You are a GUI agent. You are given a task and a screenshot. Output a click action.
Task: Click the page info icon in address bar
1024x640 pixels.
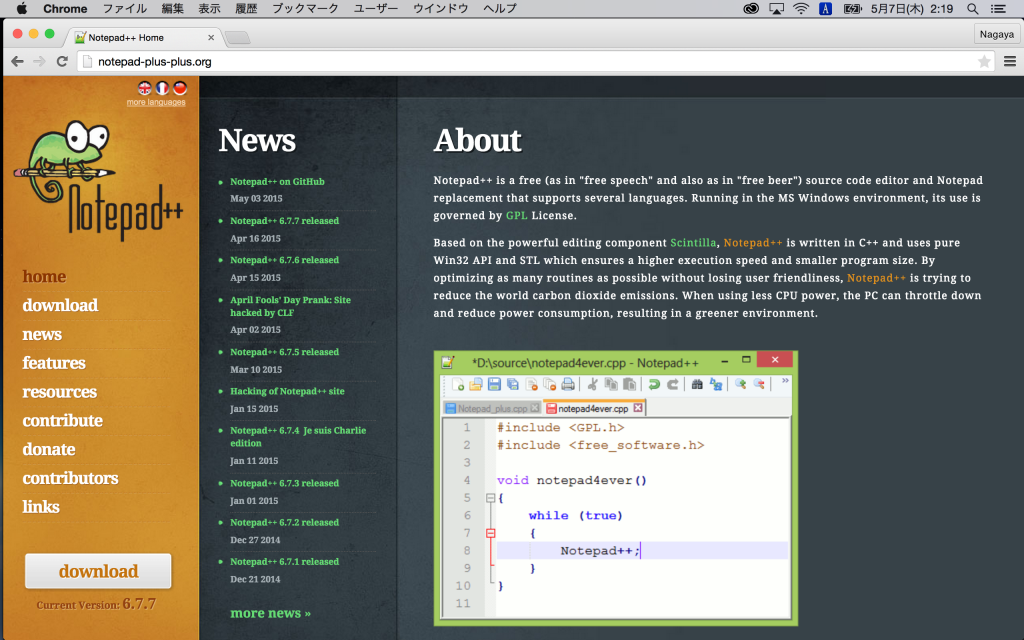click(x=87, y=61)
